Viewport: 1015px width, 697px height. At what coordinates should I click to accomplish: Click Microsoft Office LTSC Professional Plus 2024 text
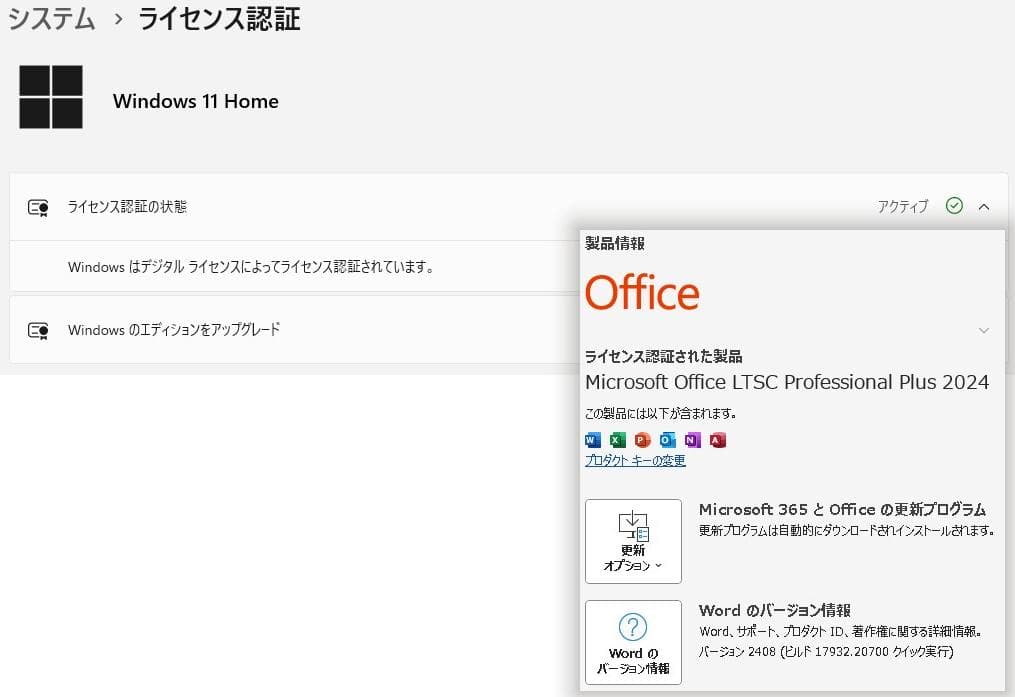tap(787, 382)
